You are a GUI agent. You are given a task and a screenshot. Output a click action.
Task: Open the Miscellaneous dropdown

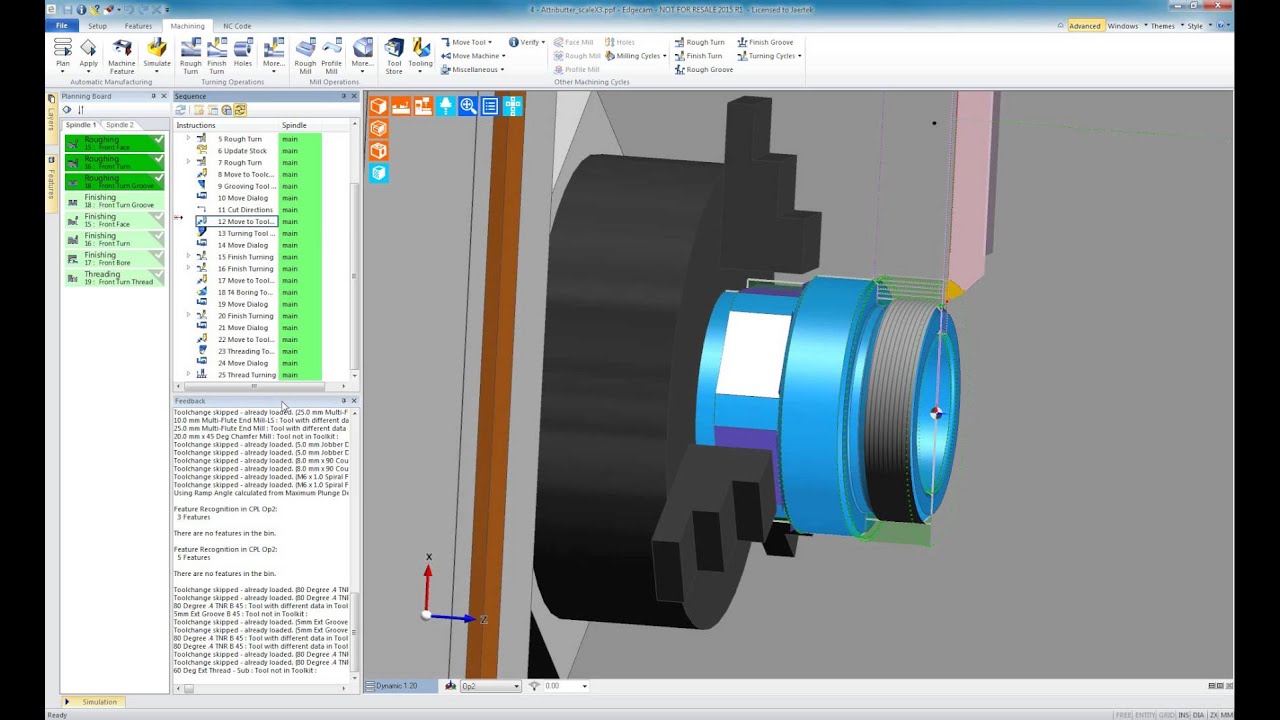pyautogui.click(x=473, y=69)
